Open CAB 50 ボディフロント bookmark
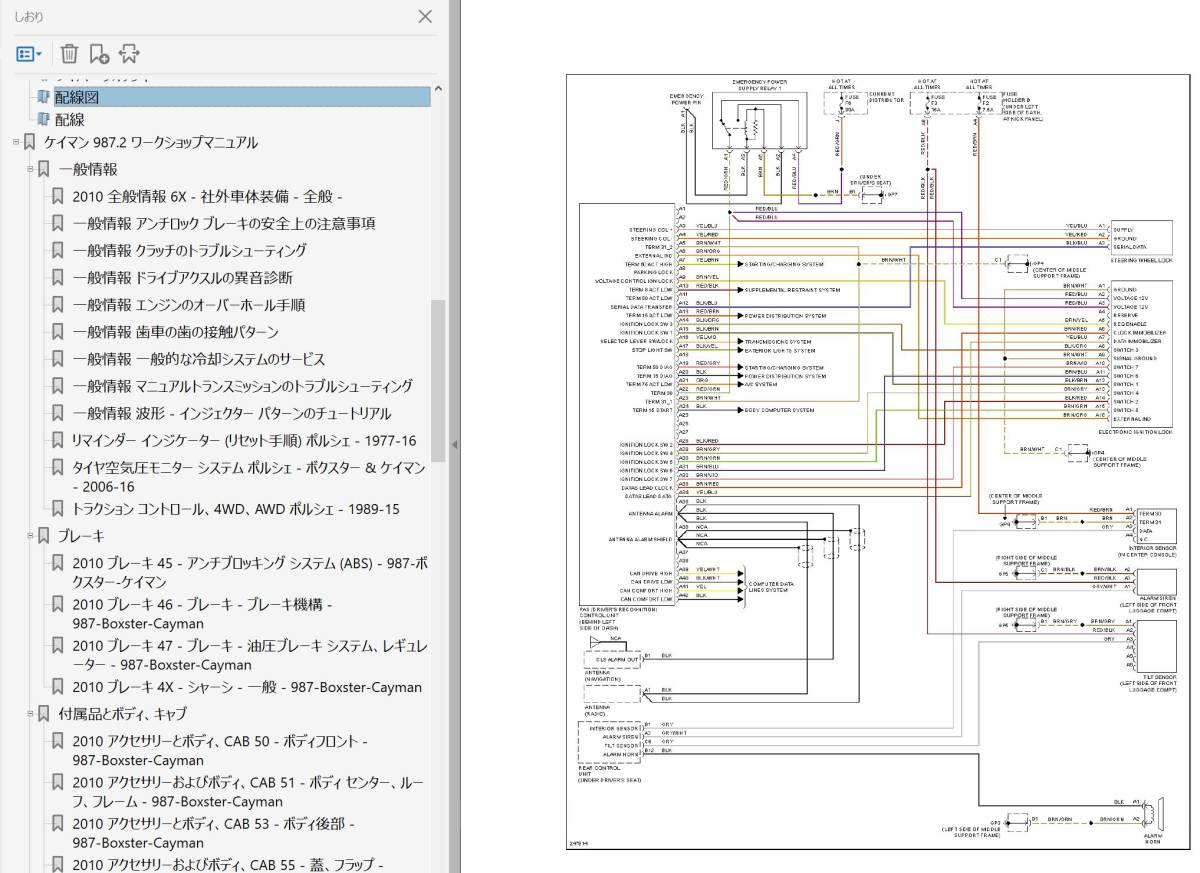 point(219,750)
